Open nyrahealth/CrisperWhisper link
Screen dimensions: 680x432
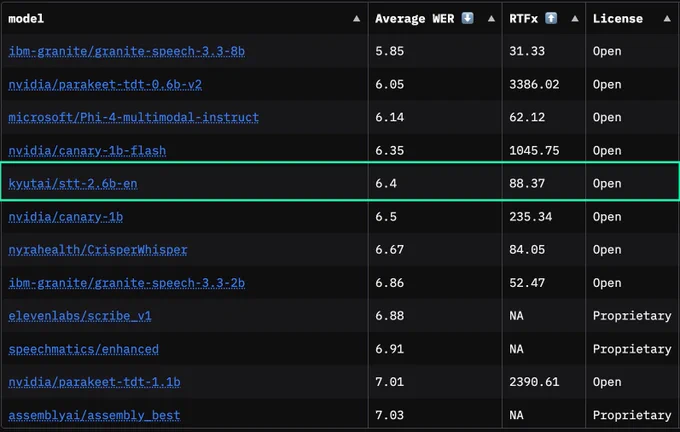coord(98,250)
